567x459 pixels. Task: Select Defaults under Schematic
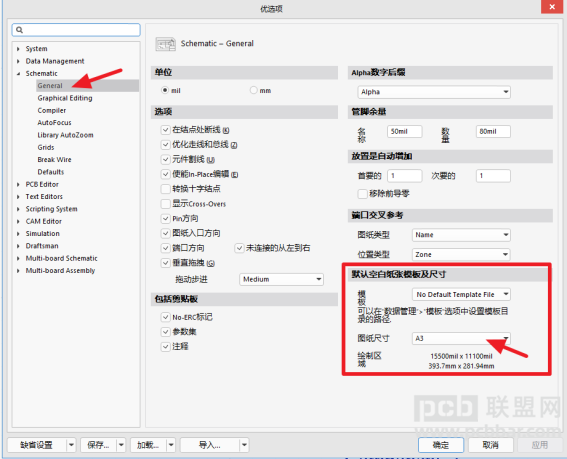click(x=51, y=172)
